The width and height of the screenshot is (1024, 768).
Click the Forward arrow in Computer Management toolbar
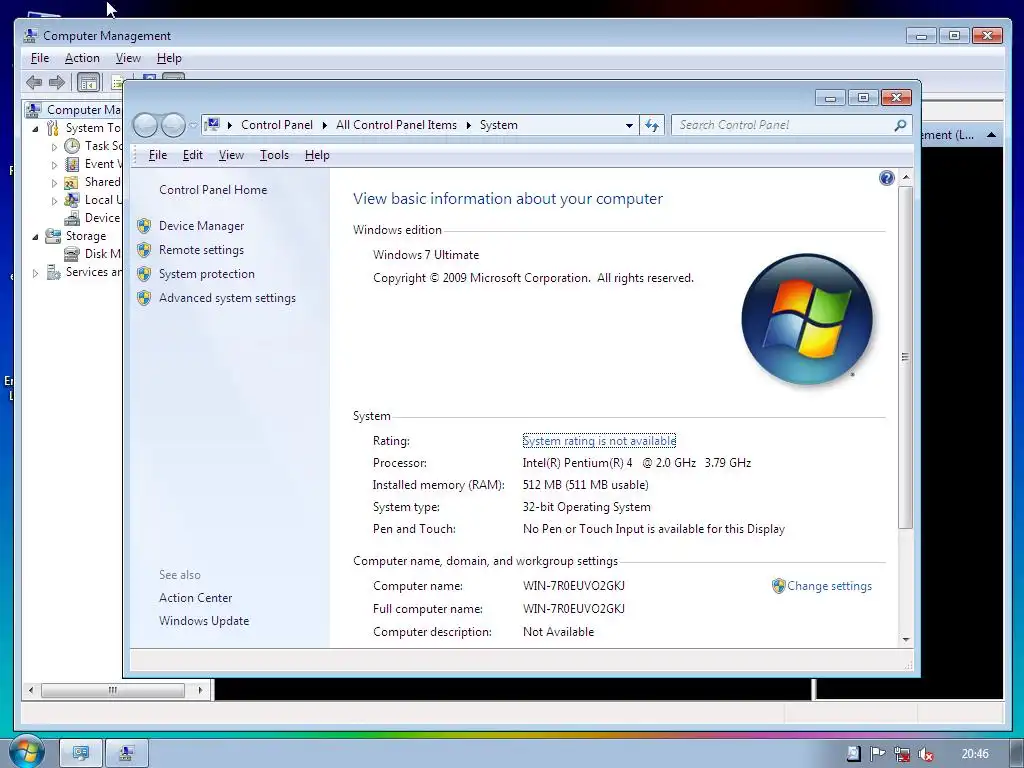[57, 82]
